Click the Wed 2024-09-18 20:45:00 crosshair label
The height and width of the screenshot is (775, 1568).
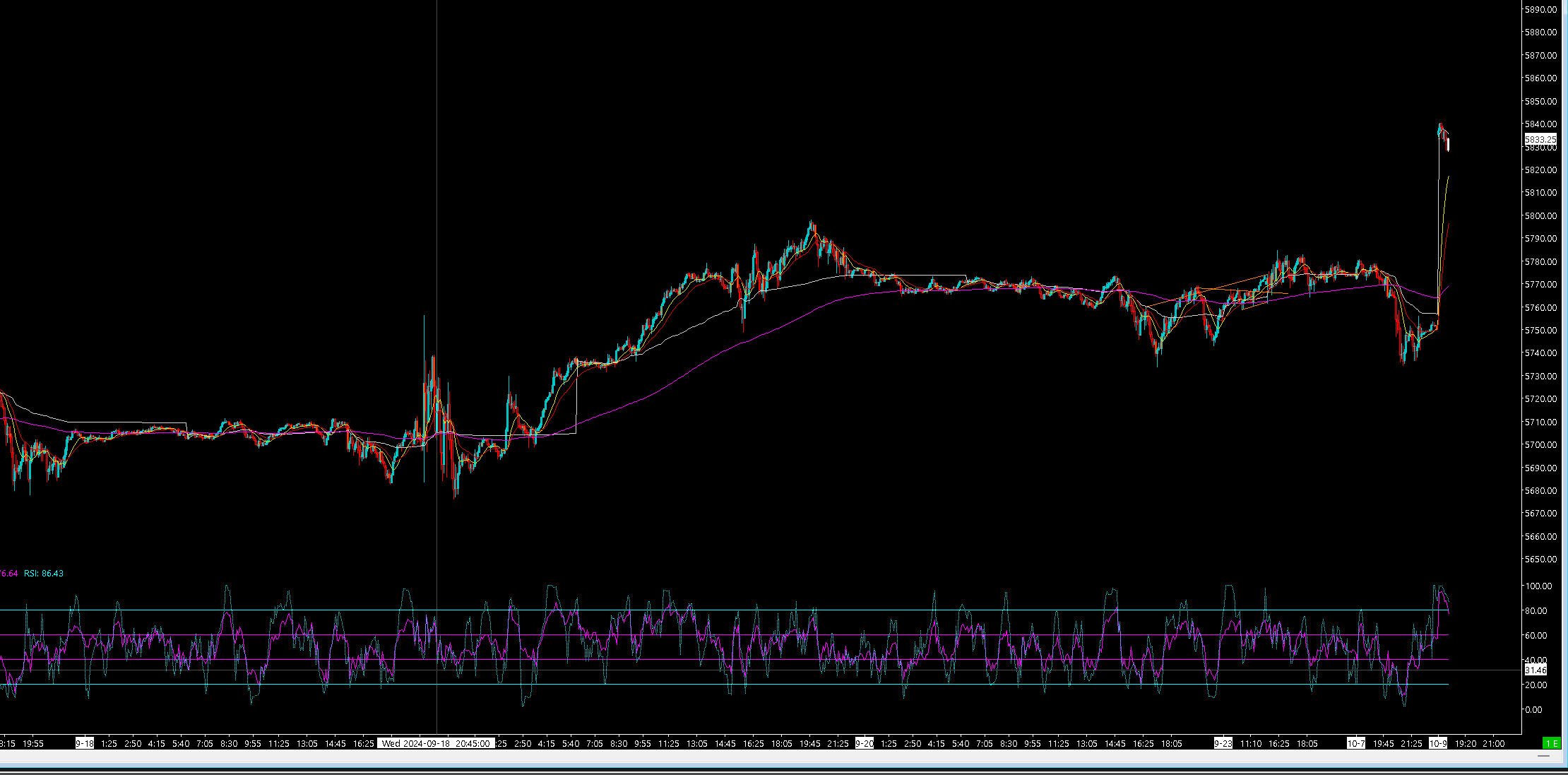436,743
